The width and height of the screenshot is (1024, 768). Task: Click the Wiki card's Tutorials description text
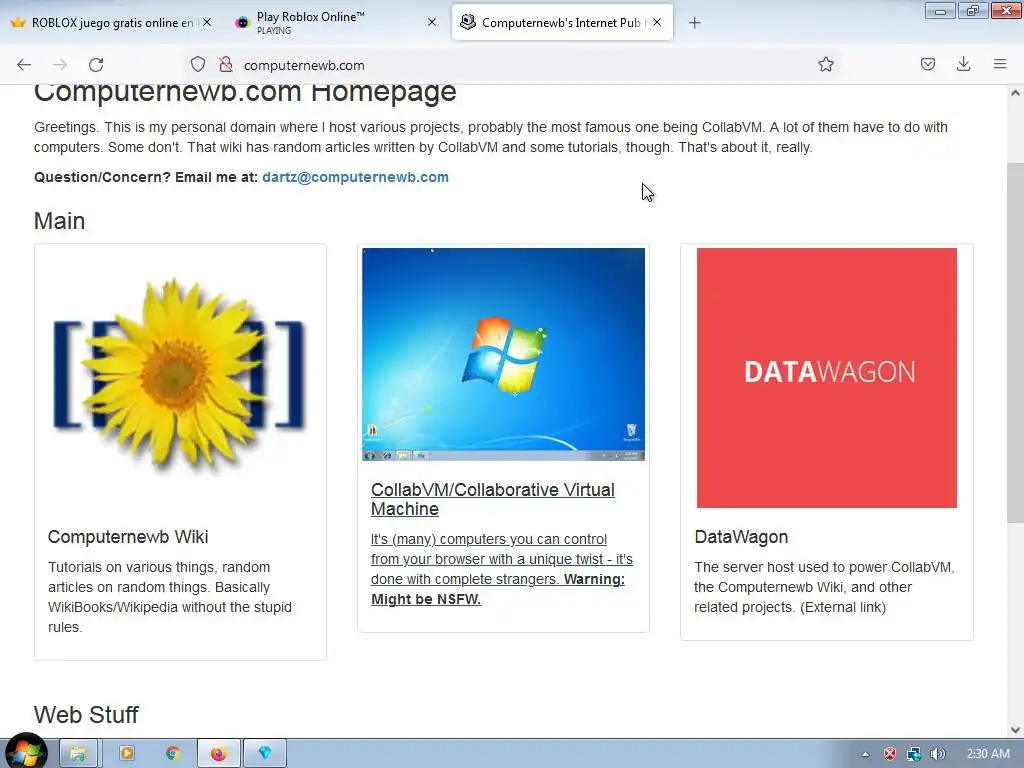click(170, 597)
